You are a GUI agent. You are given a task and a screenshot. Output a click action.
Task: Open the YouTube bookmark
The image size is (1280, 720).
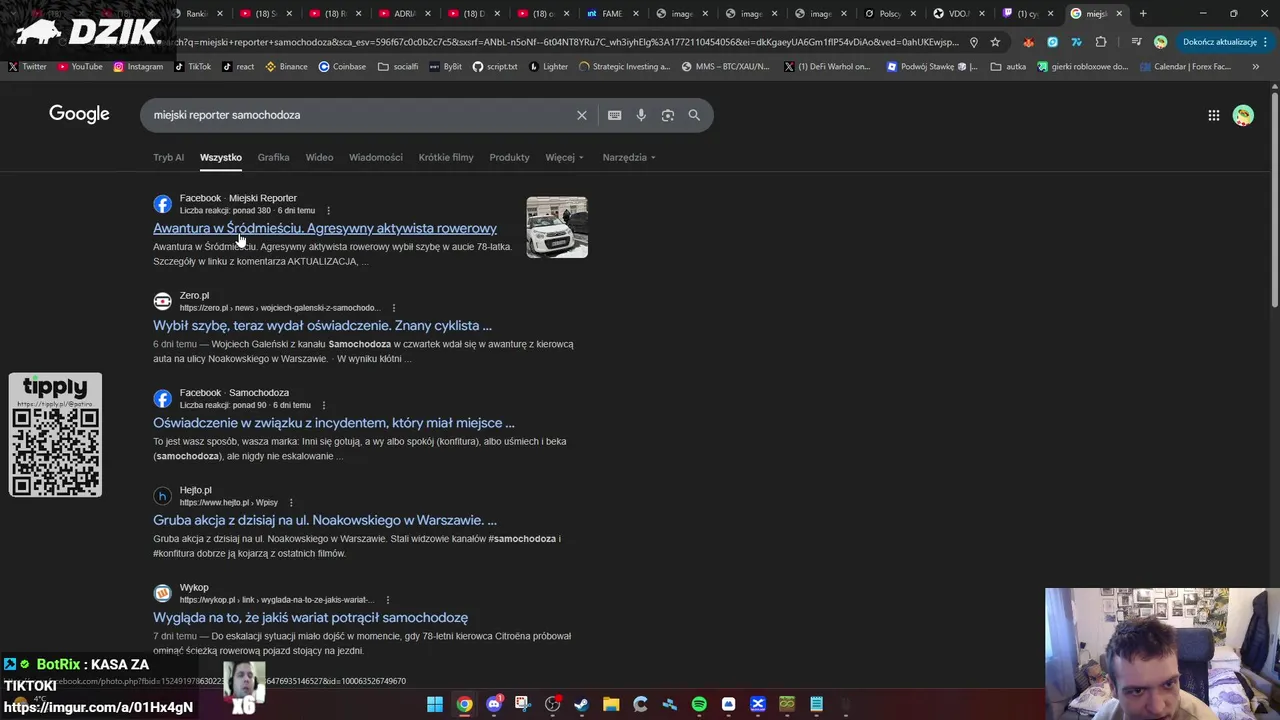(80, 67)
